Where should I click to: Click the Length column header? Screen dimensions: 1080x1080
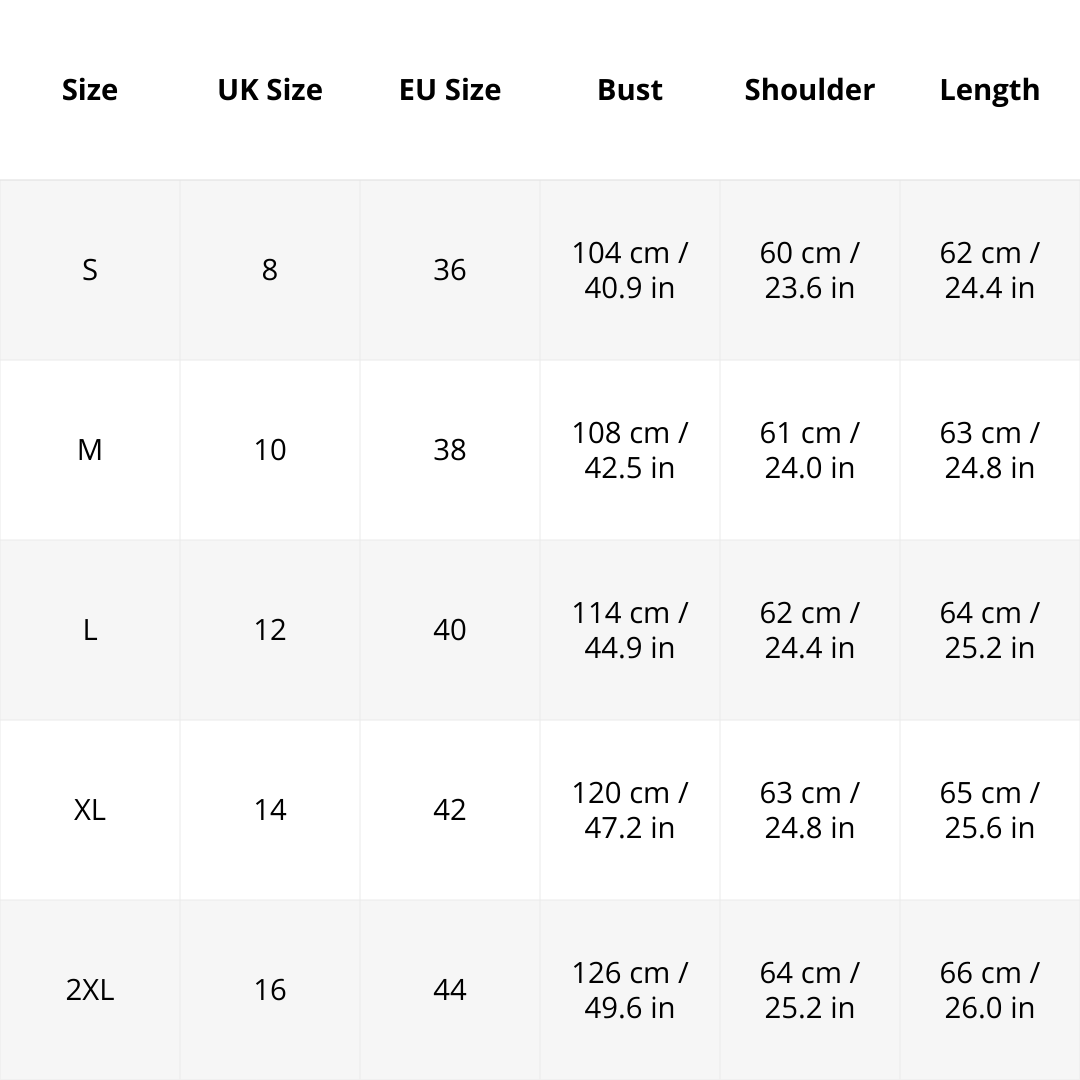(990, 90)
